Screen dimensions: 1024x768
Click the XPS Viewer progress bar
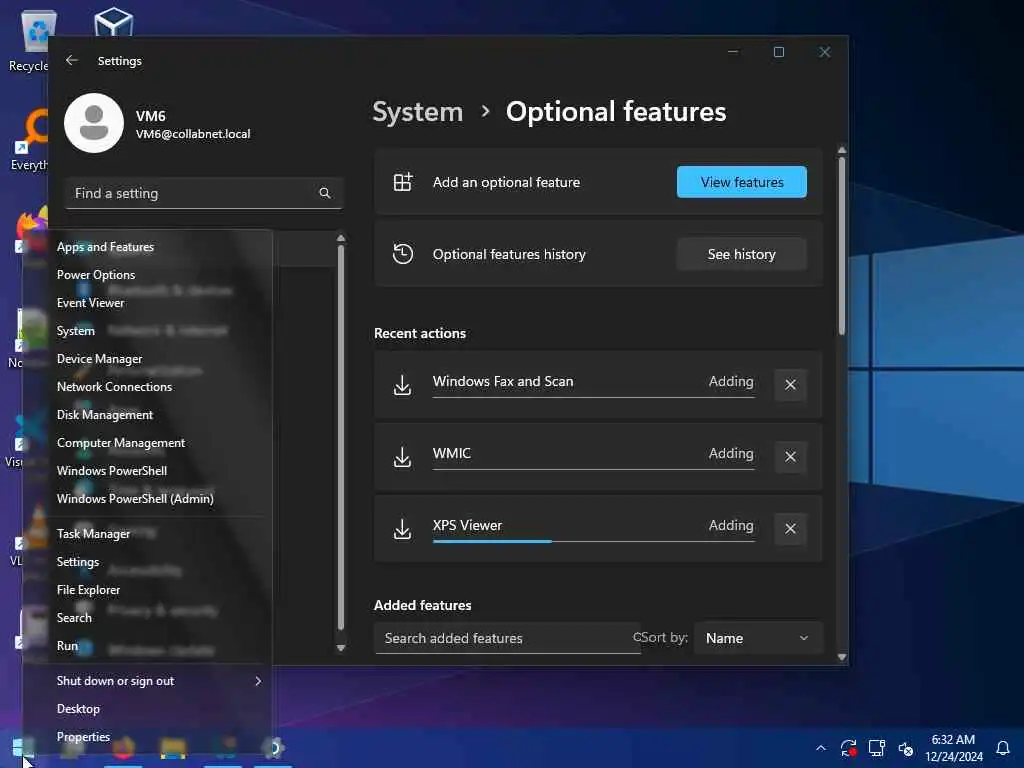pyautogui.click(x=594, y=541)
